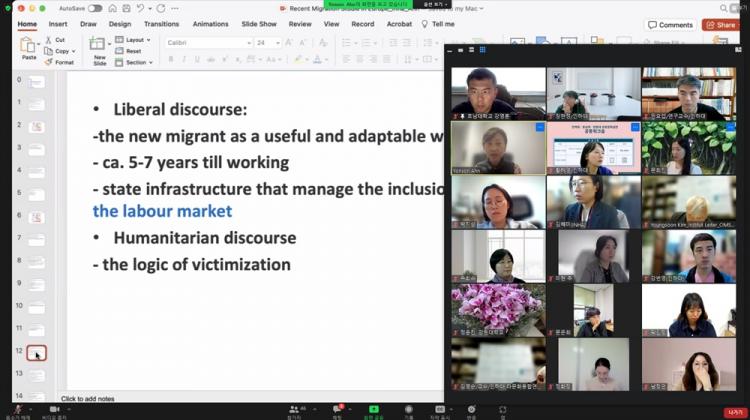Toggle Bold text formatting
The width and height of the screenshot is (750, 420).
171,59
